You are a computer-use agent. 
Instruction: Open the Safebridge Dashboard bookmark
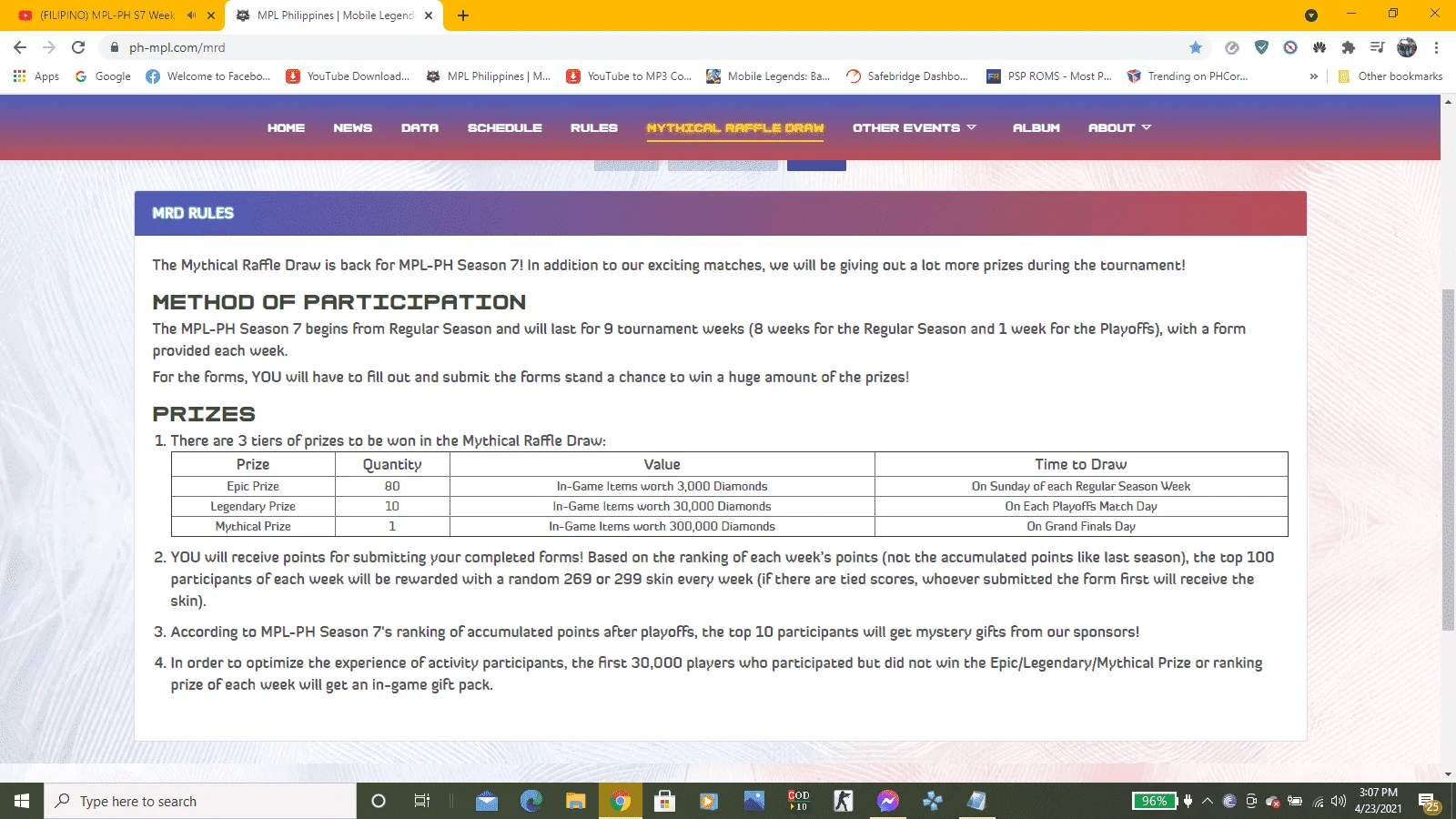click(x=907, y=76)
